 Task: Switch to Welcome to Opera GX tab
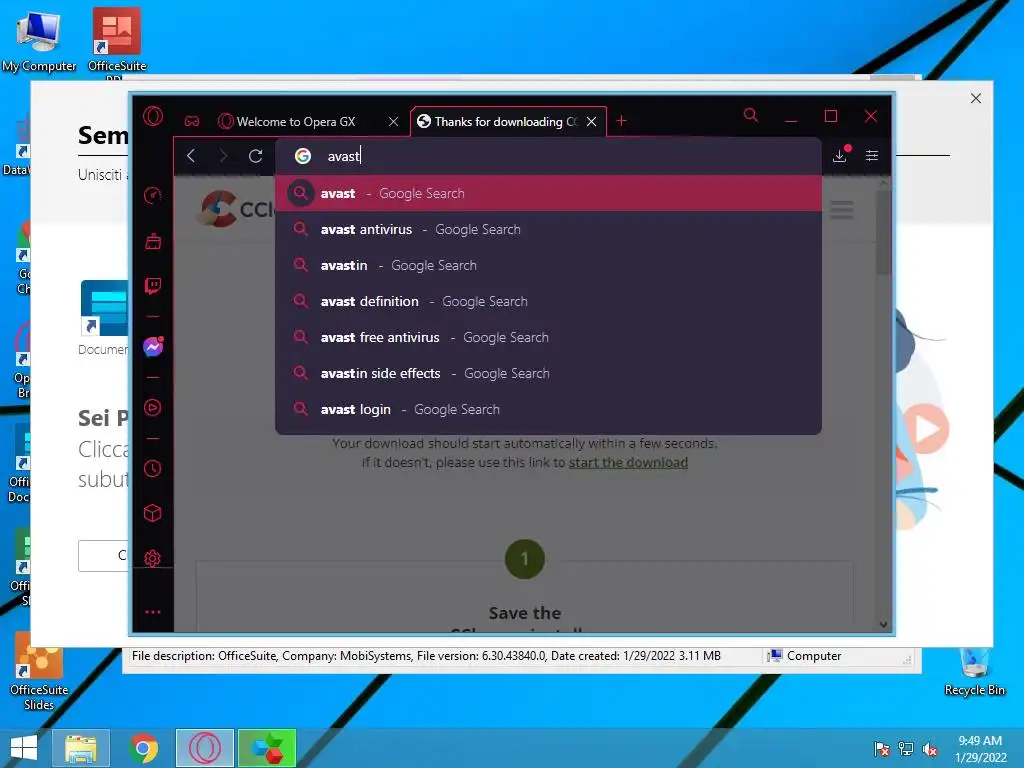296,121
